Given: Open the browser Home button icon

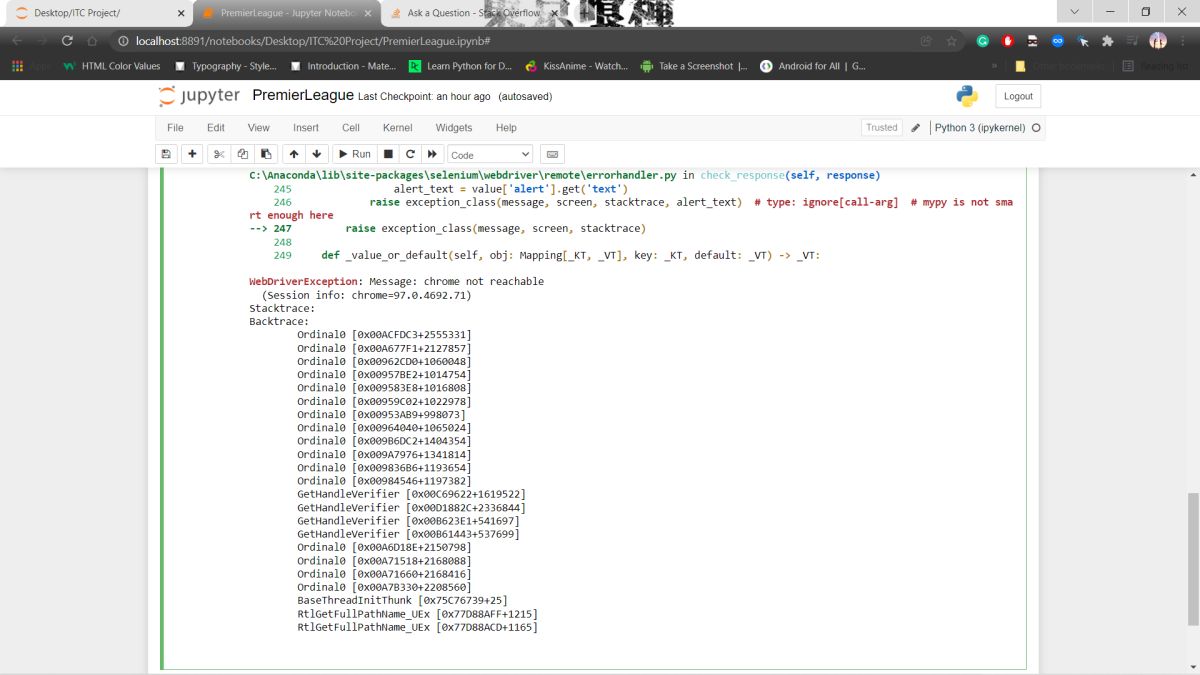Looking at the screenshot, I should pos(92,41).
